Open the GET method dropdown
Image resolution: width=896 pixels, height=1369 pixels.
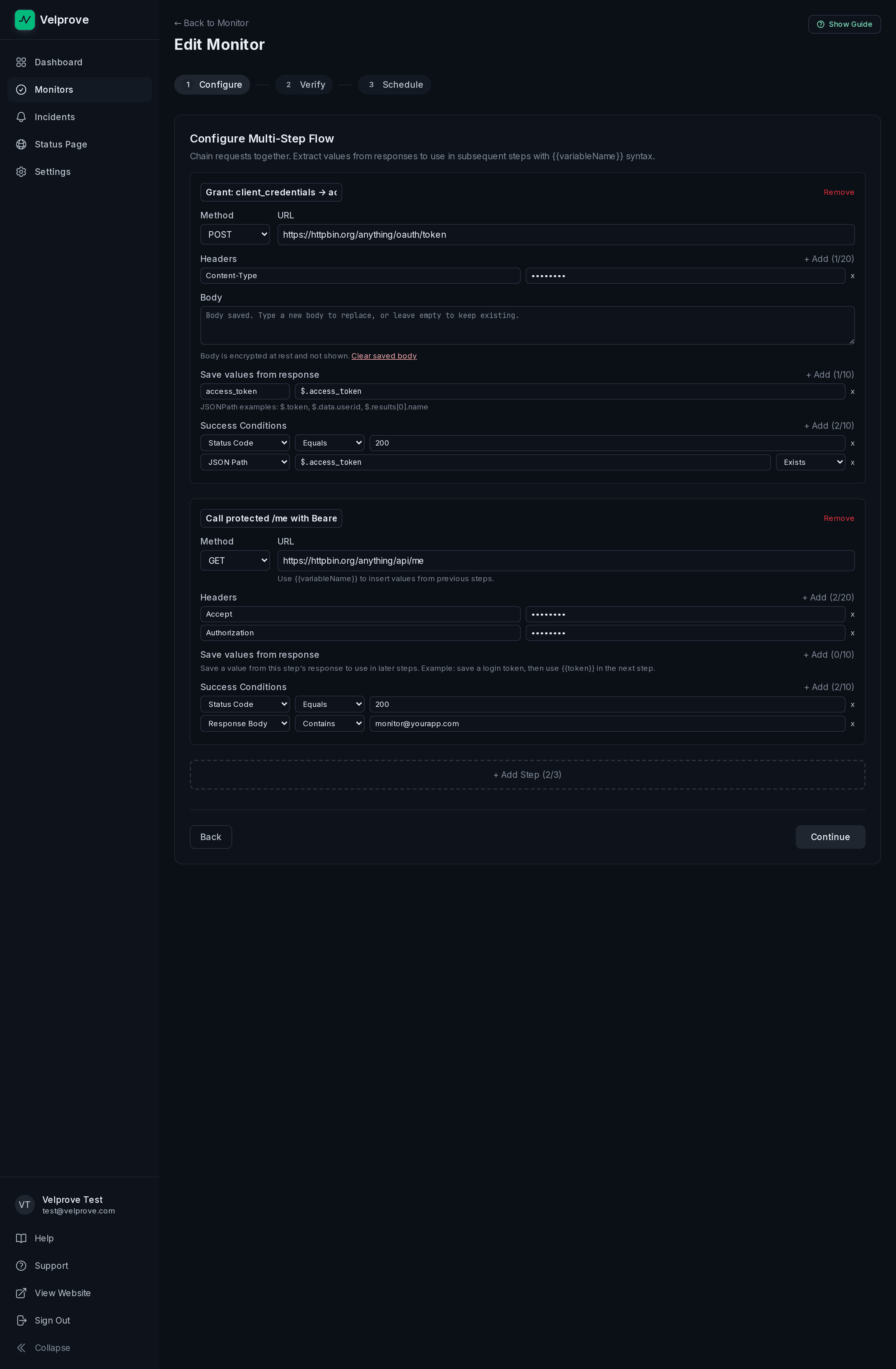(235, 561)
